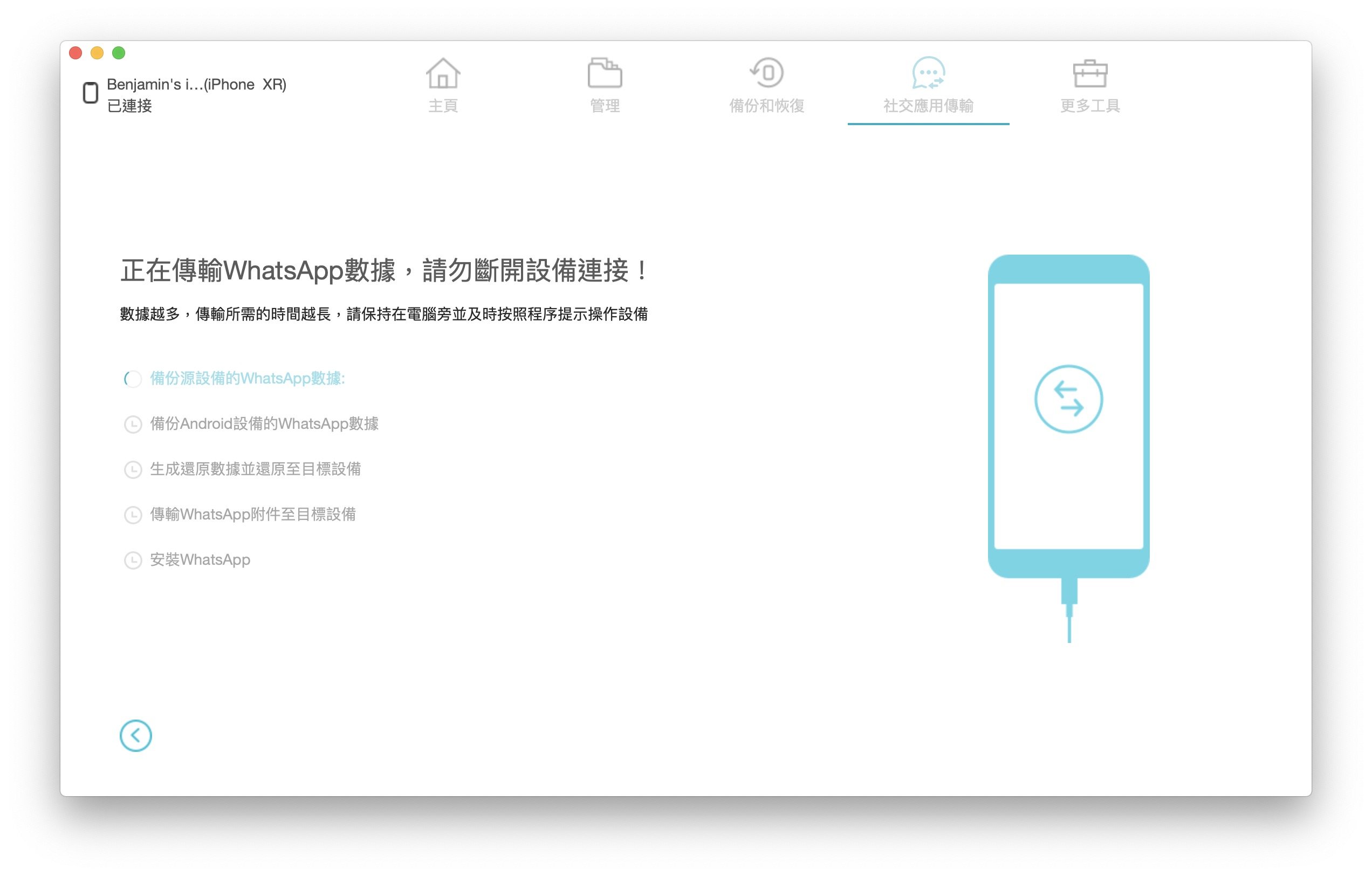
Task: Open the 備份和恢復 tab
Action: pyautogui.click(x=766, y=85)
